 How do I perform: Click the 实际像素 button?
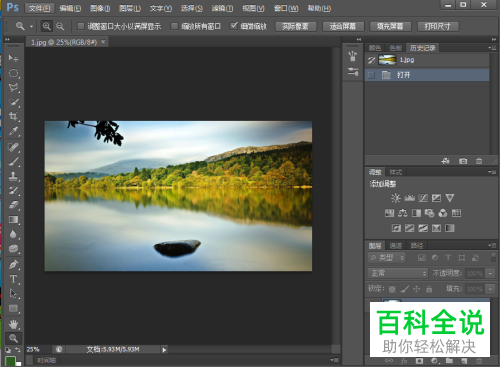coord(296,26)
